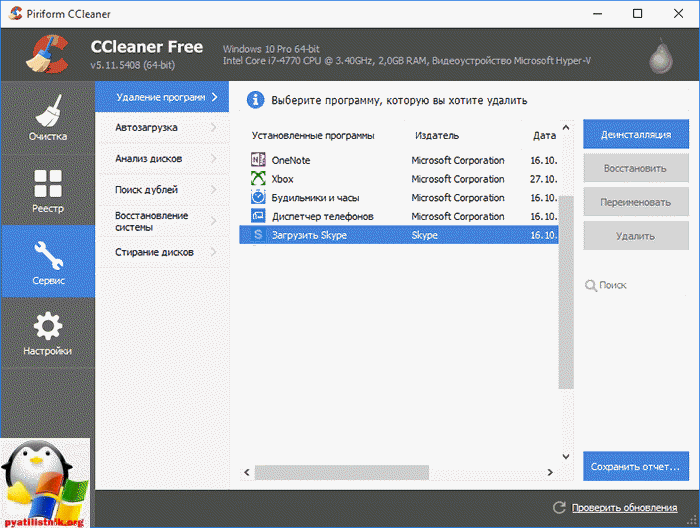Click Проверить обновления link
The width and height of the screenshot is (700, 528).
coord(624,507)
